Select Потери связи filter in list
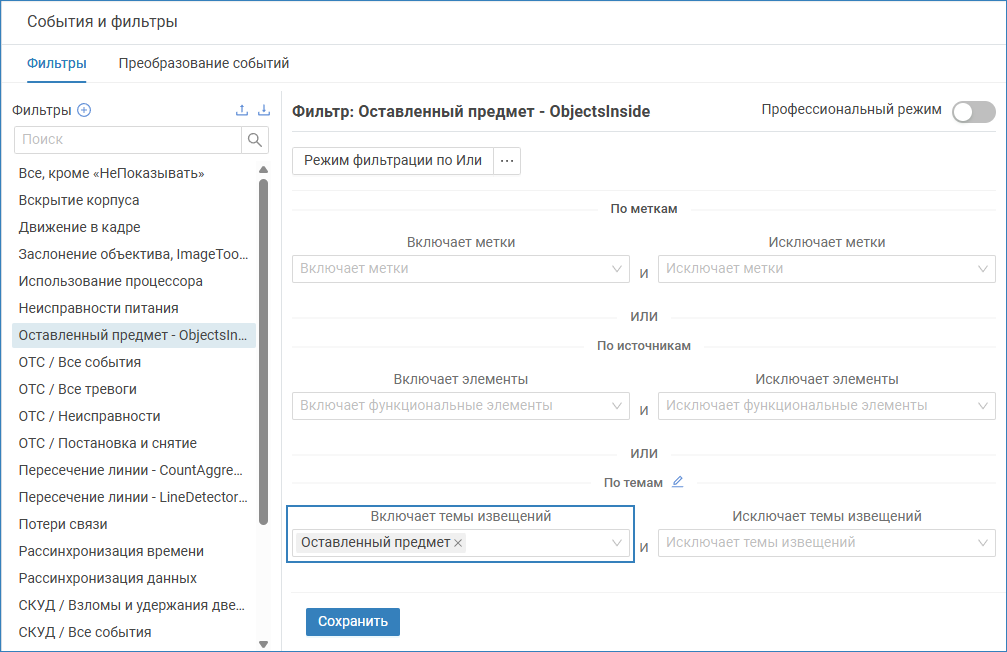Screen dimensions: 1007x652 coord(63,524)
